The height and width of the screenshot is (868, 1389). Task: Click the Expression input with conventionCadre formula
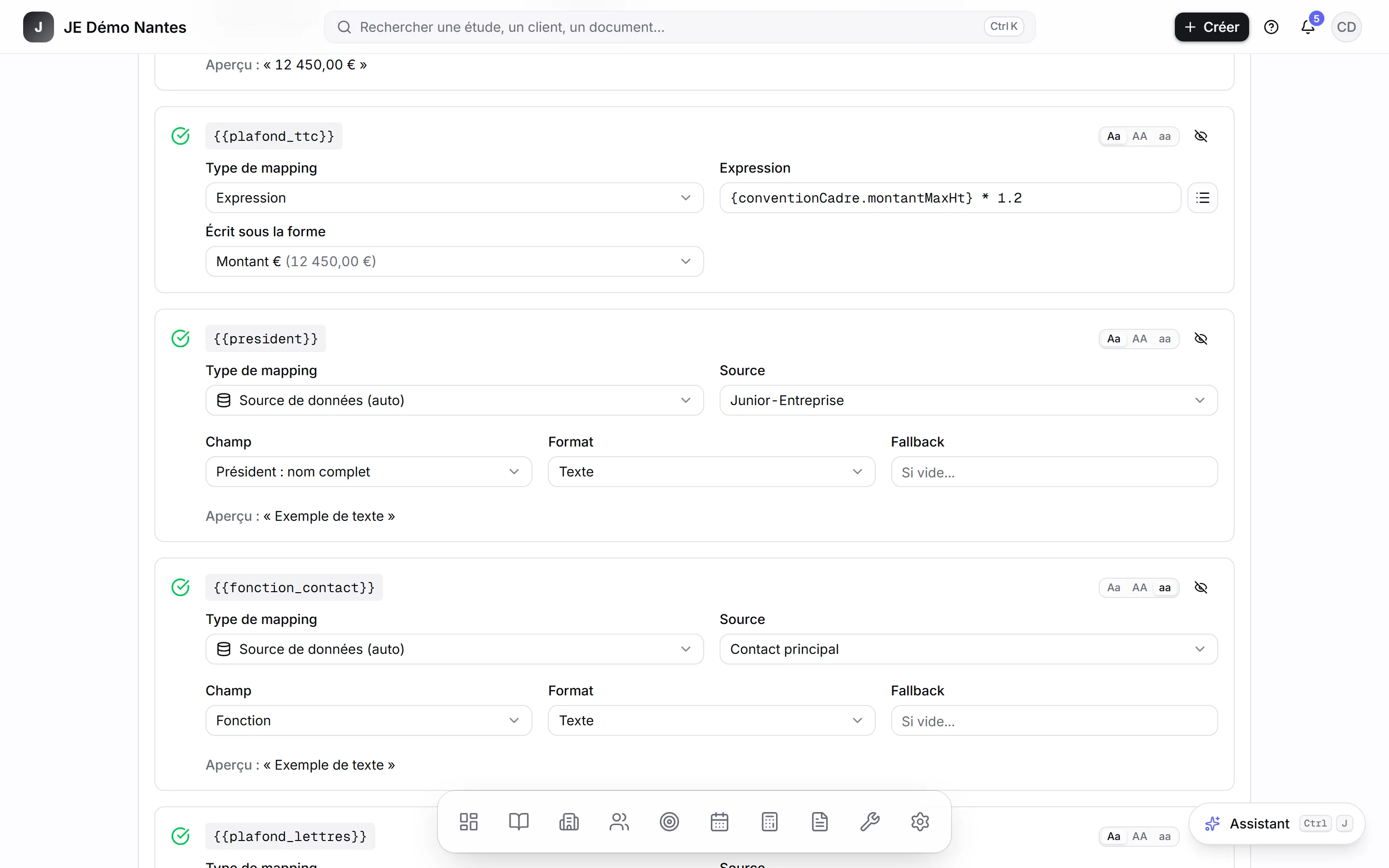[x=950, y=198]
